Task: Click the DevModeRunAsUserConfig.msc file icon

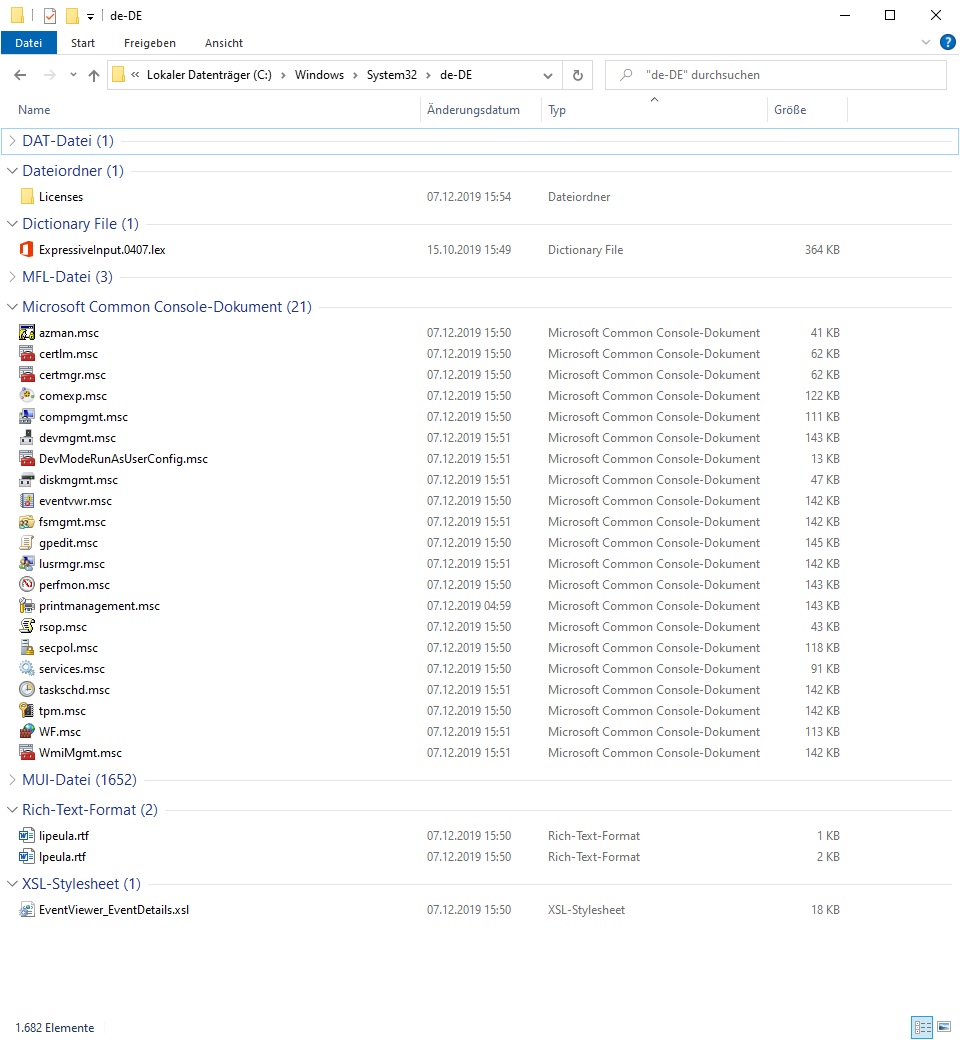Action: (27, 458)
